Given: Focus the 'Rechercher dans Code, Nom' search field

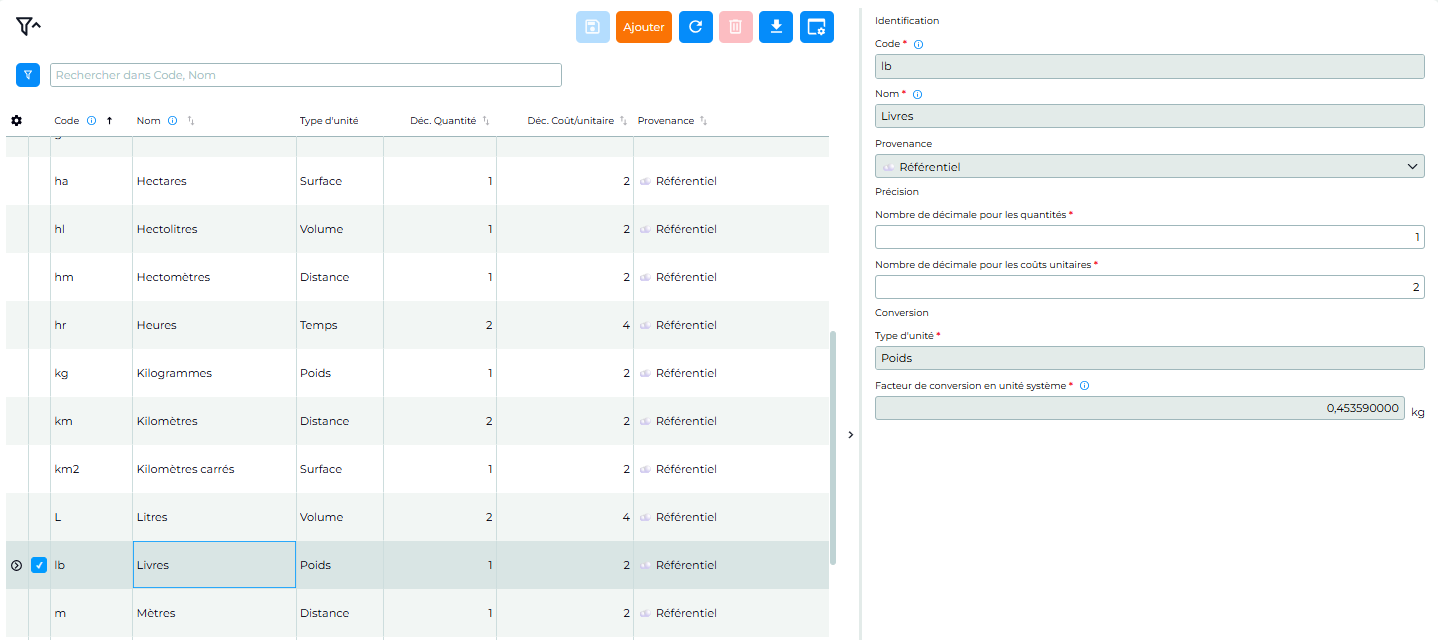Looking at the screenshot, I should 306,75.
